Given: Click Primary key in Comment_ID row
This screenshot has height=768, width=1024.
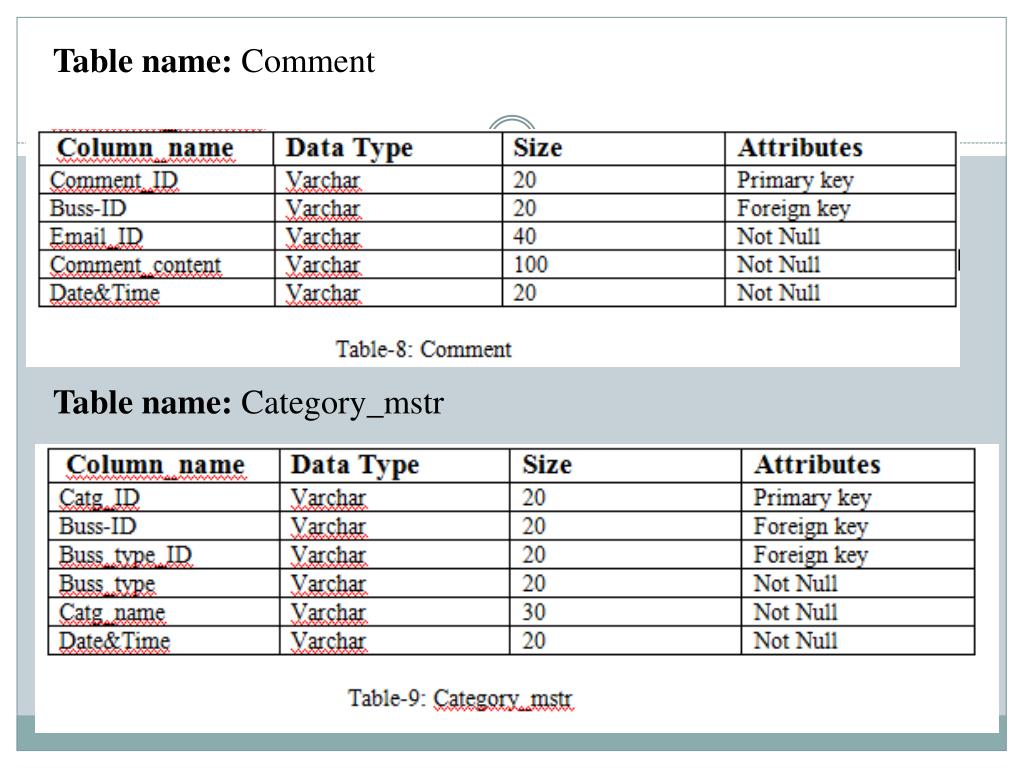Looking at the screenshot, I should click(795, 180).
